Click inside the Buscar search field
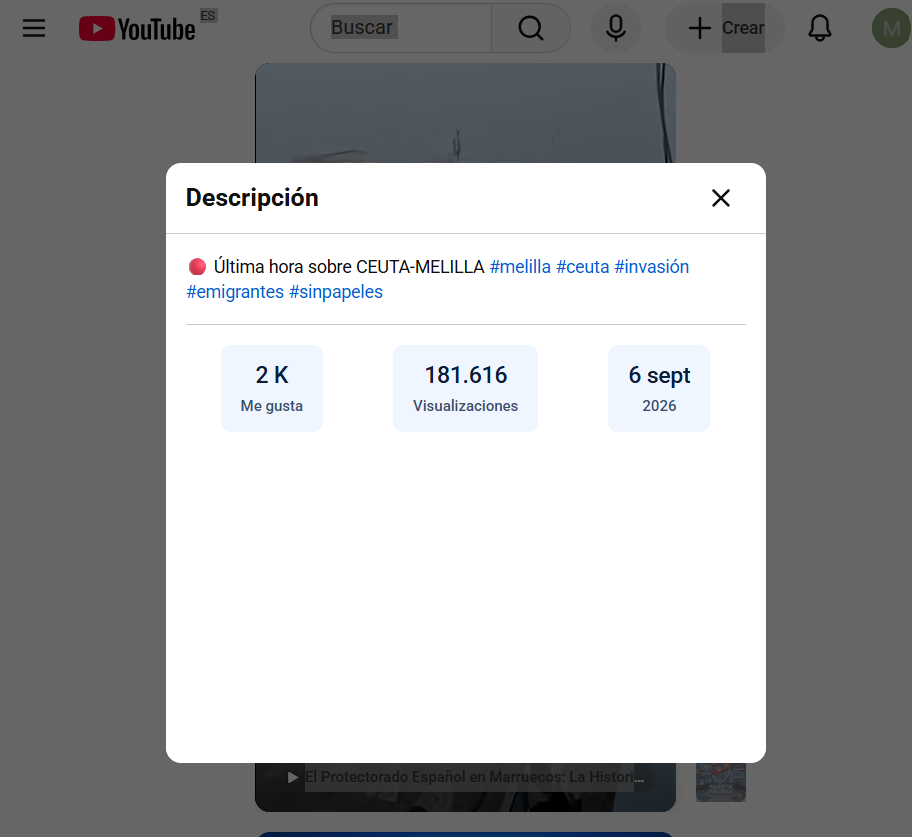 (x=401, y=28)
